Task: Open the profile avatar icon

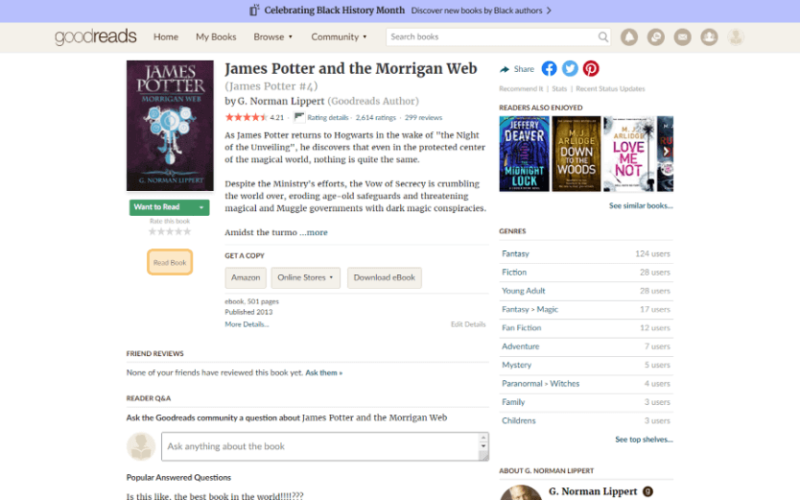Action: tap(736, 37)
